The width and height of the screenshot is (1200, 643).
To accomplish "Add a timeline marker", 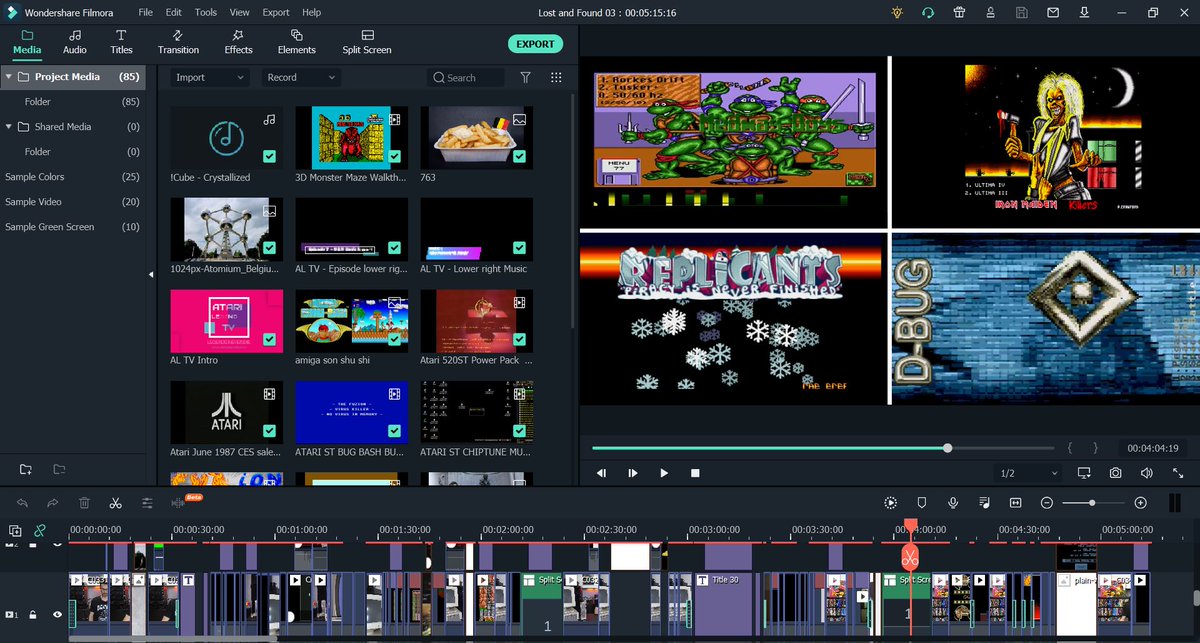I will [922, 503].
